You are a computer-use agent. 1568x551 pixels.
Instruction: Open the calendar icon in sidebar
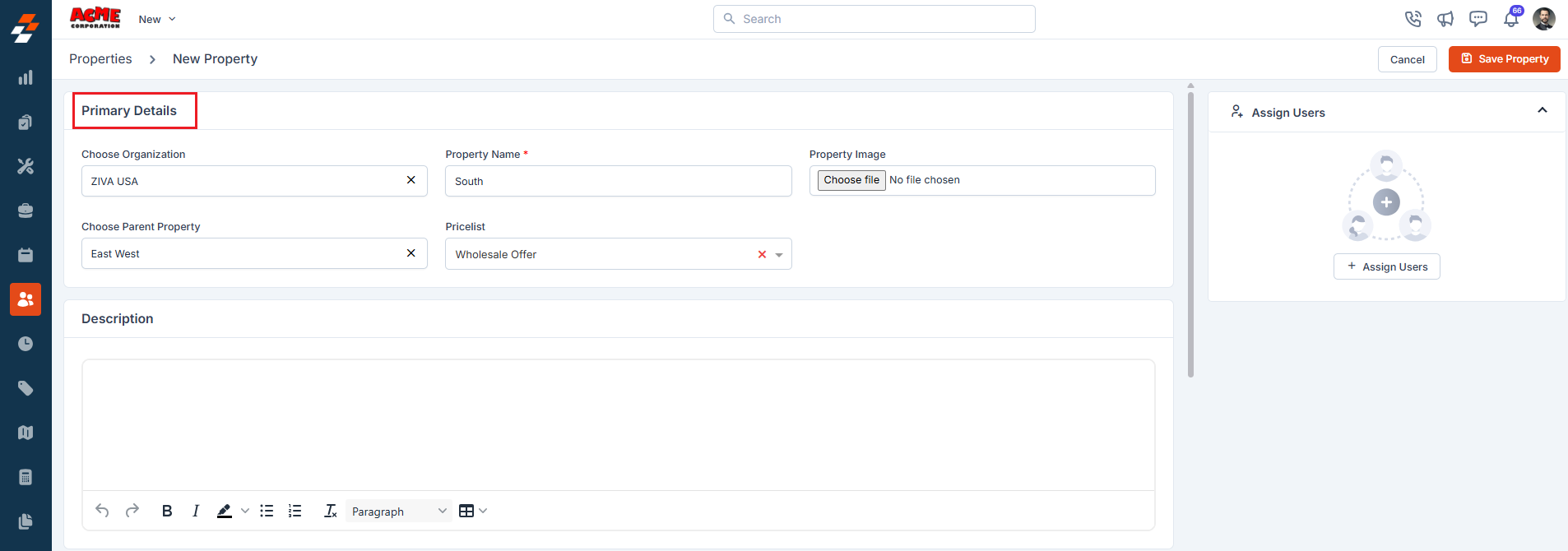click(x=26, y=255)
